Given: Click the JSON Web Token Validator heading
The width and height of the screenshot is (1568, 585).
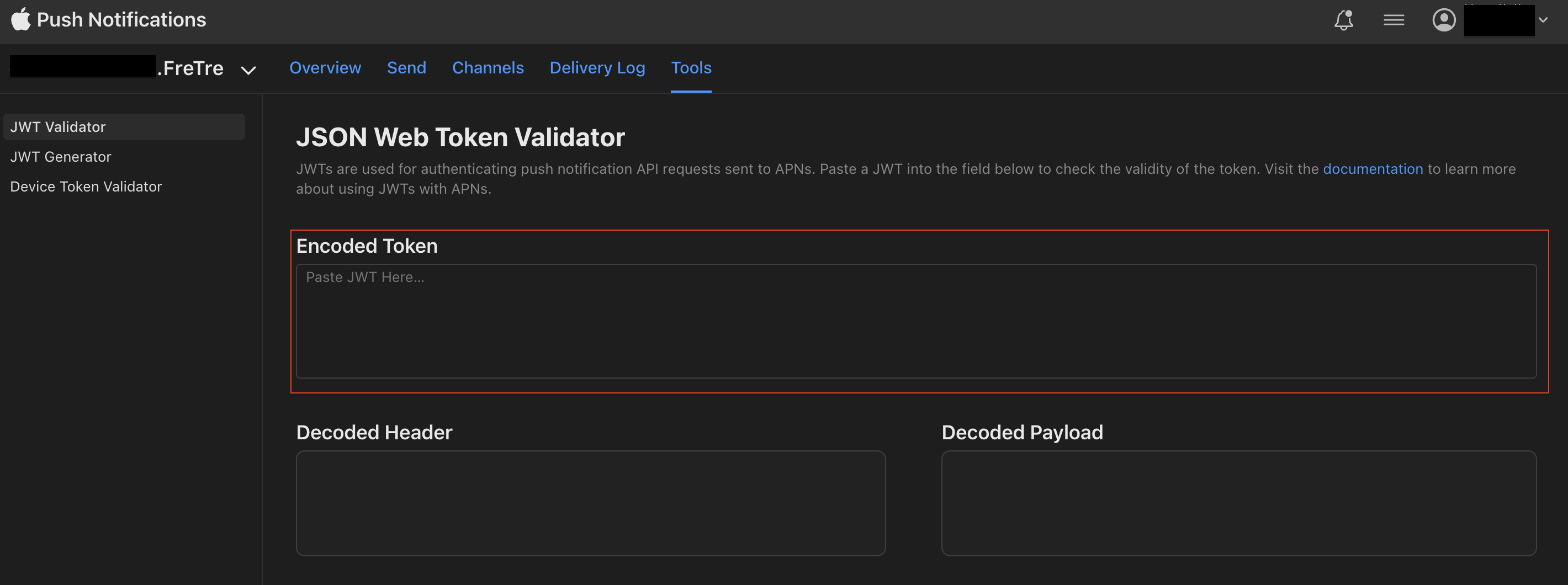Looking at the screenshot, I should click(x=460, y=137).
